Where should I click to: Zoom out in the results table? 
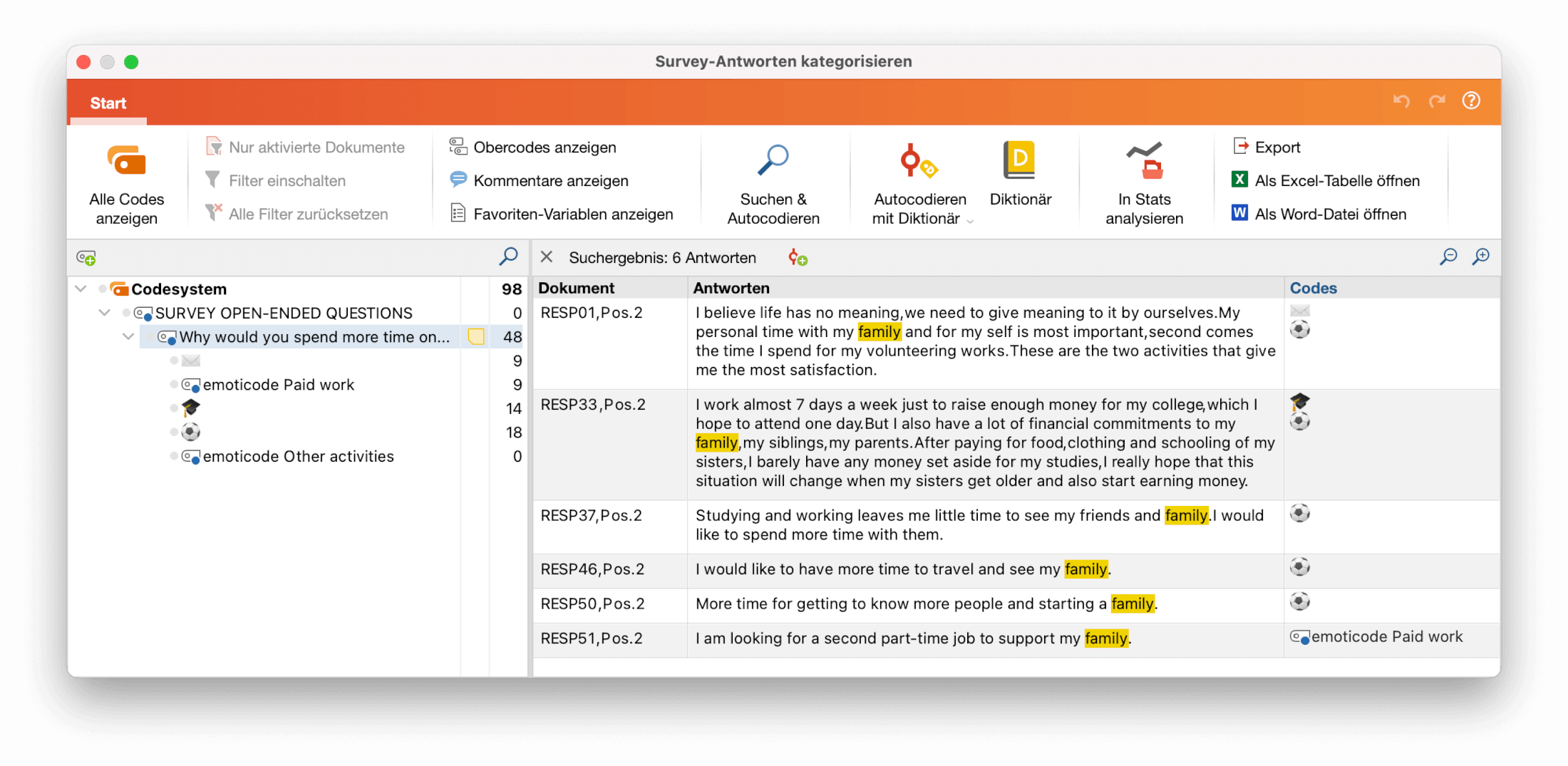1448,257
